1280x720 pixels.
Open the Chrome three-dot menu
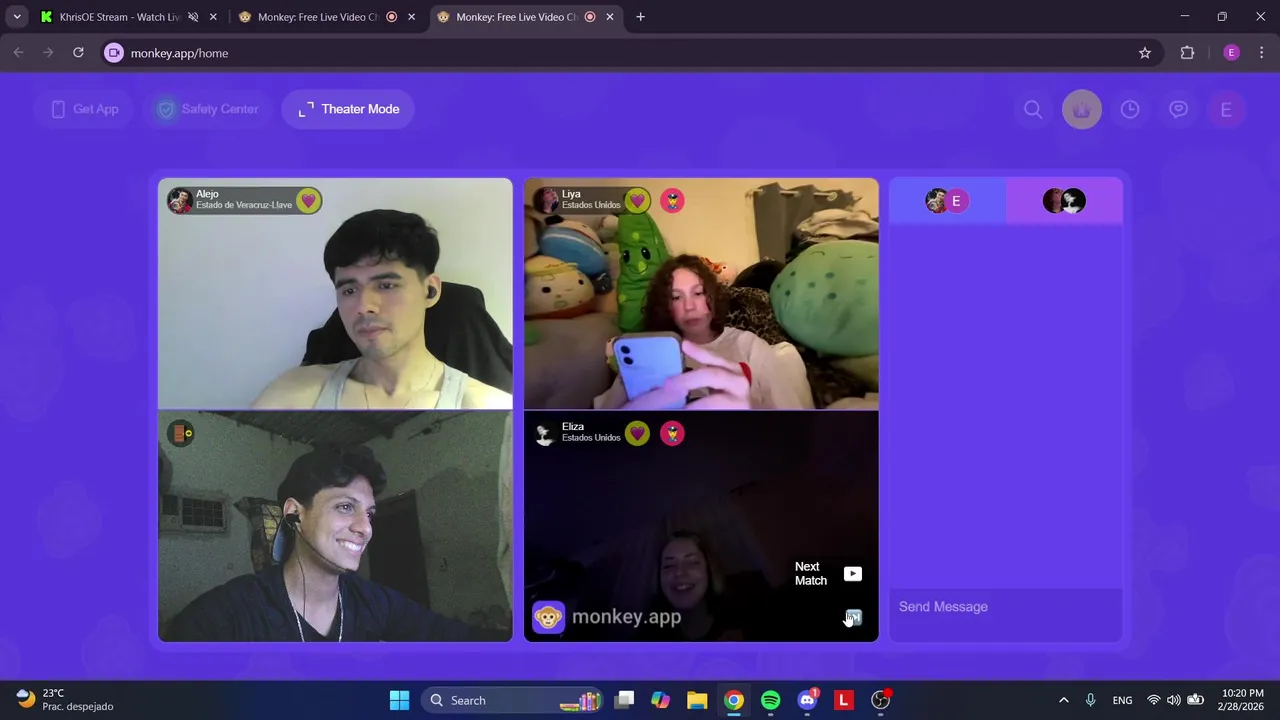click(1261, 53)
